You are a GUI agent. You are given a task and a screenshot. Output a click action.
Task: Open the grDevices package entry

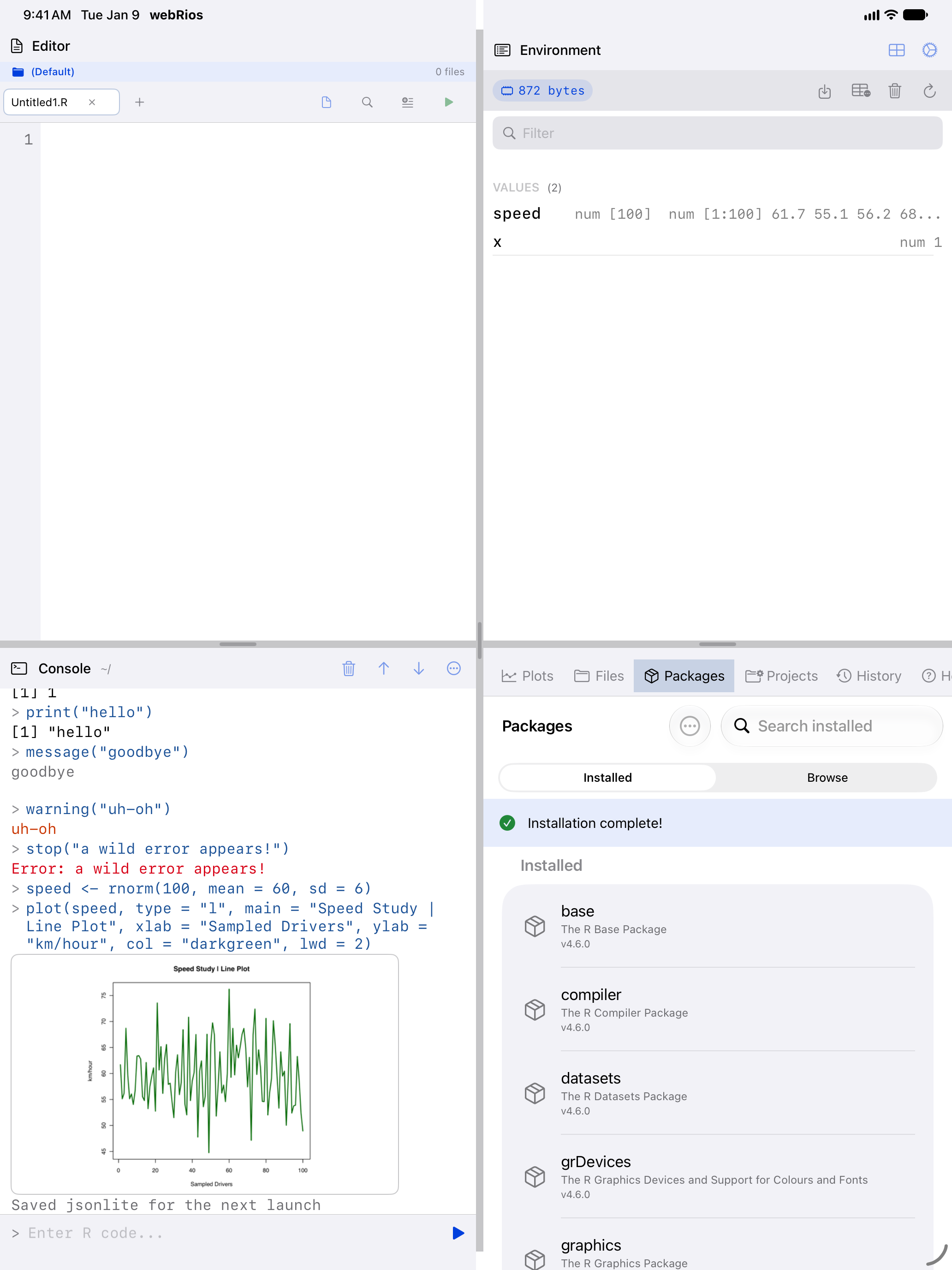pos(717,1177)
